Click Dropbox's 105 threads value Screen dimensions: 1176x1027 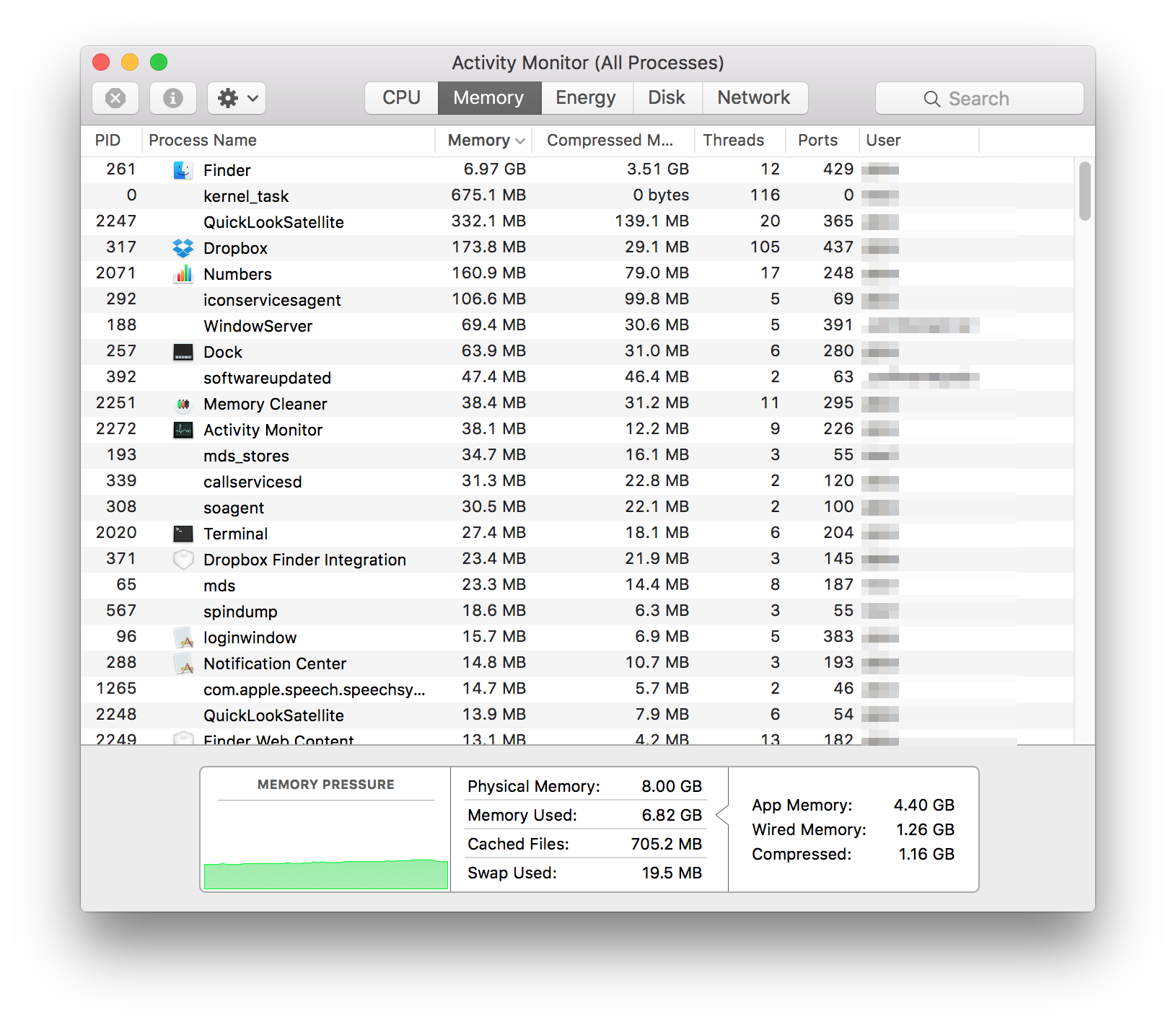click(x=765, y=247)
